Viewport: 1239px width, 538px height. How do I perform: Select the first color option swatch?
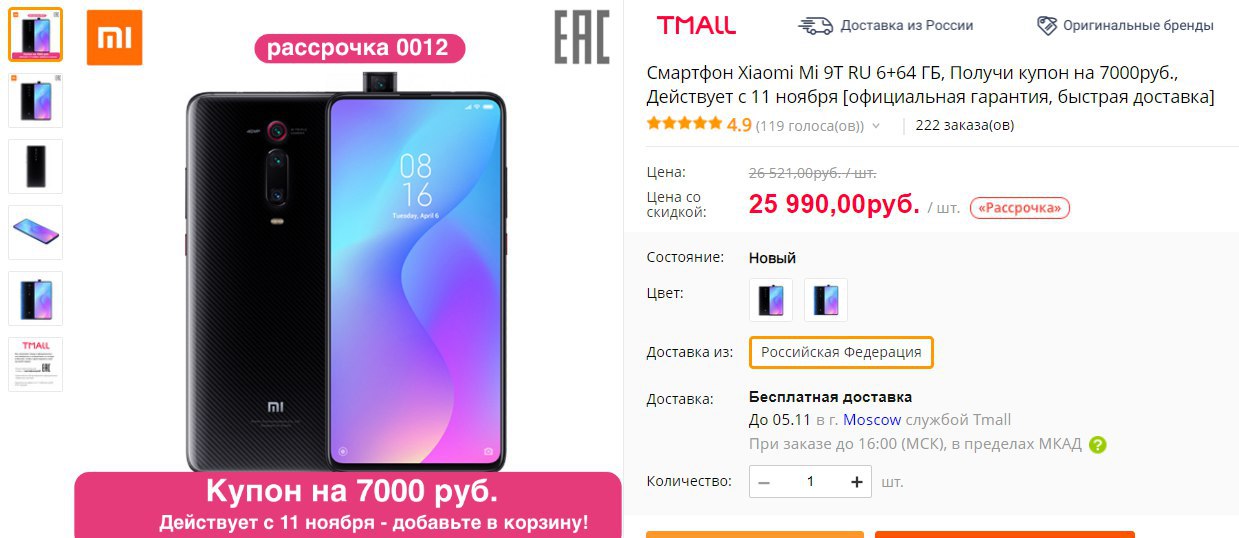(771, 300)
